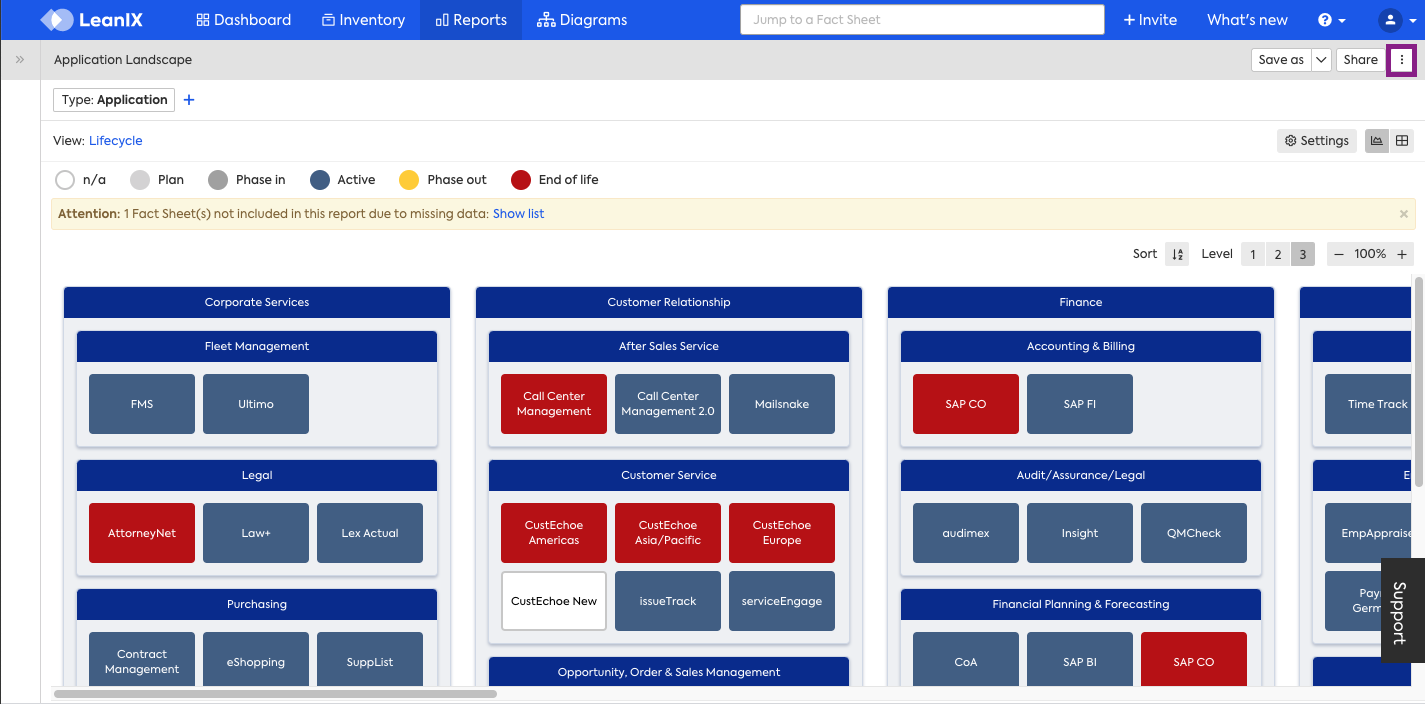The height and width of the screenshot is (704, 1425).
Task: Click Invite in top bar
Action: pyautogui.click(x=1150, y=20)
